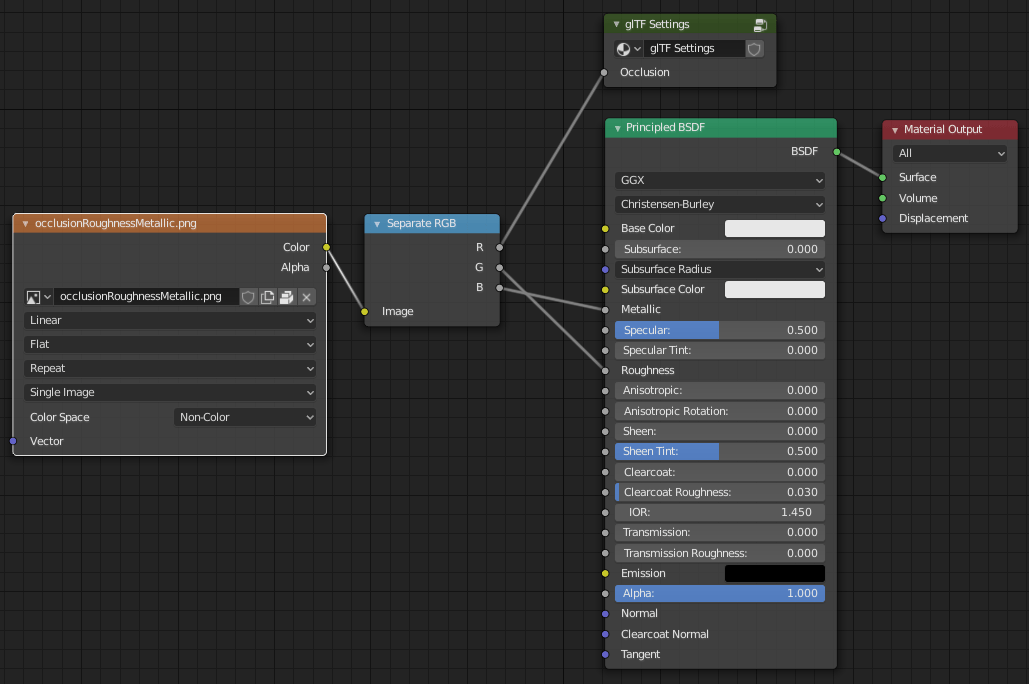This screenshot has height=684, width=1029.
Task: Open the All target dropdown in Material Output
Action: 949,153
